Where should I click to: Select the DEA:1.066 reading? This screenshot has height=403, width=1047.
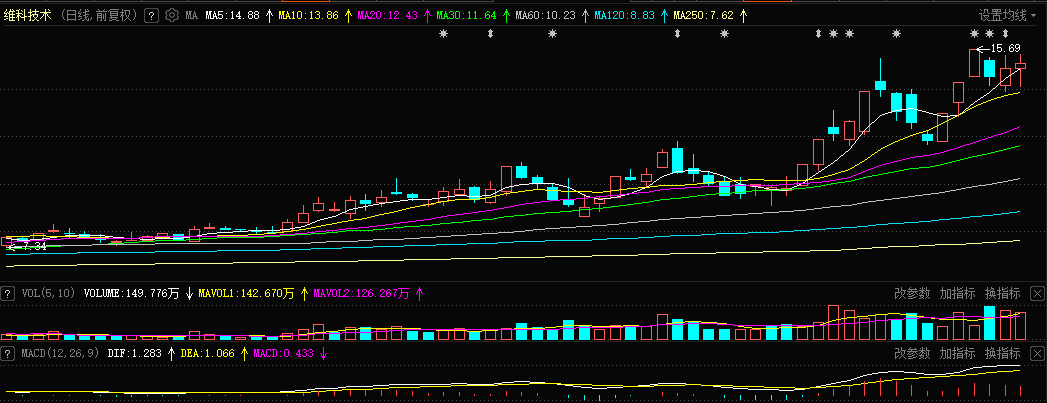[x=207, y=354]
